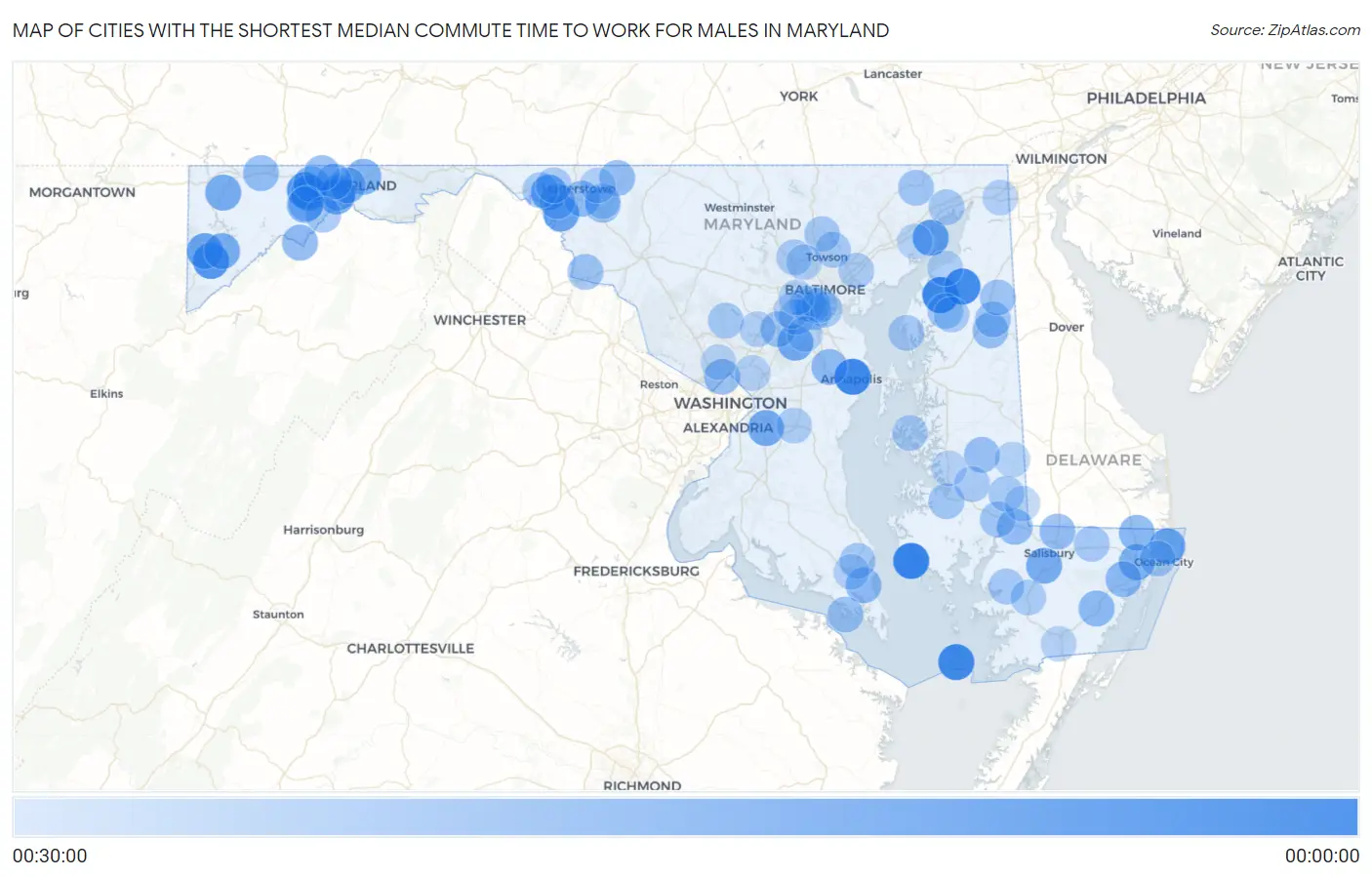Click the dark bubble left of Salisbury
Viewport: 1372px width, 877px height.
coord(910,561)
